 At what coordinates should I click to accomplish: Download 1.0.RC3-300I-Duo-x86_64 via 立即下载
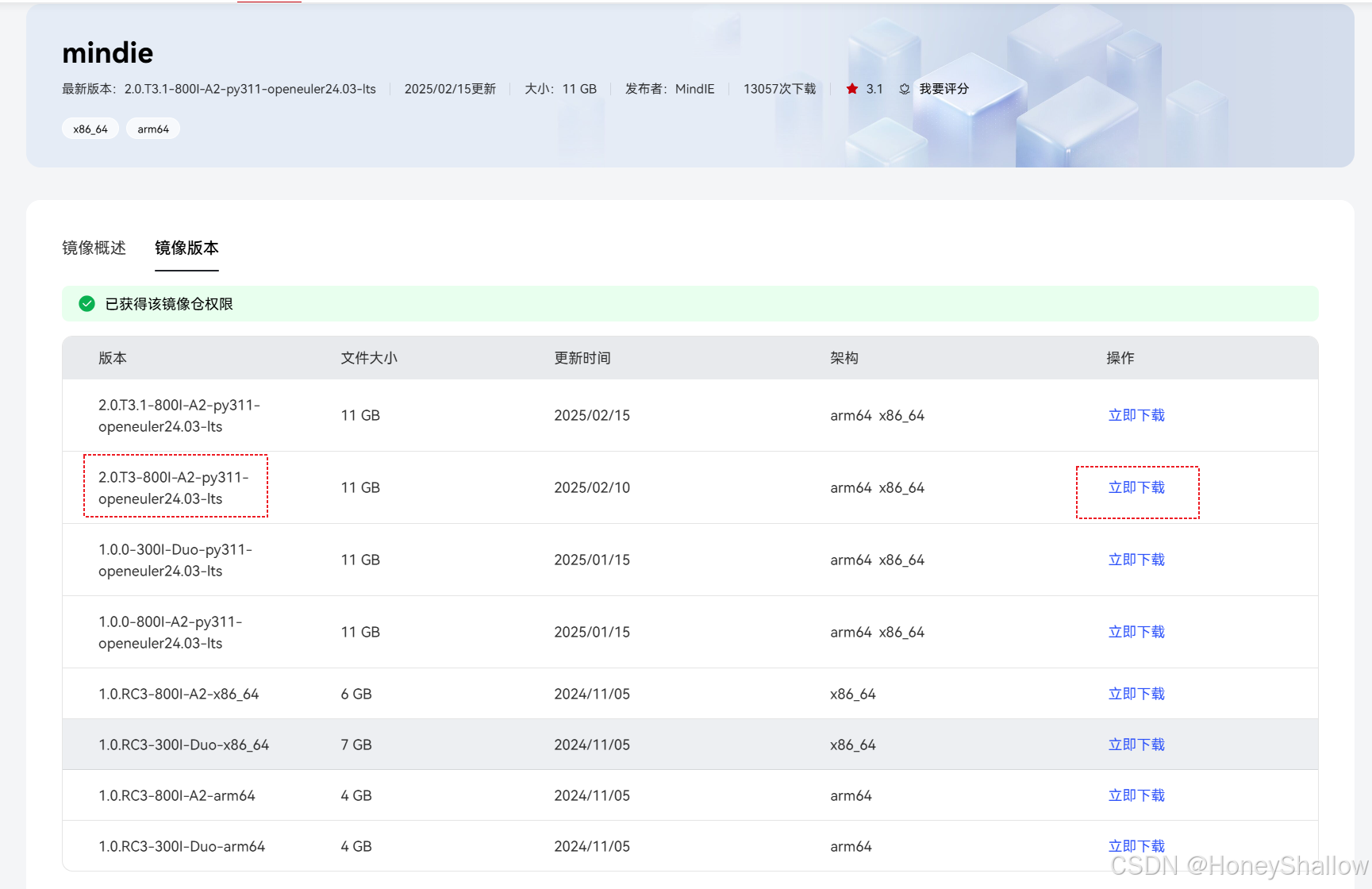click(1136, 745)
